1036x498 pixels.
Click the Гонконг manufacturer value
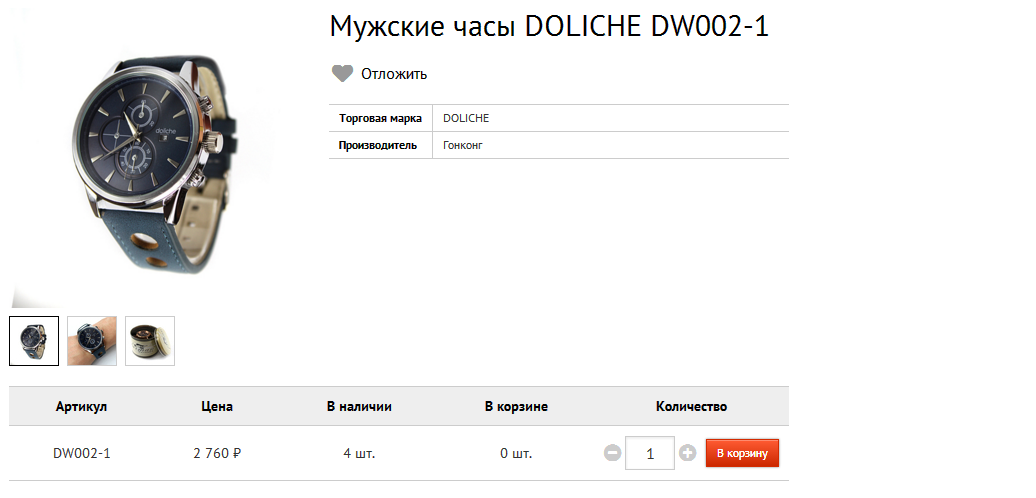click(x=462, y=145)
